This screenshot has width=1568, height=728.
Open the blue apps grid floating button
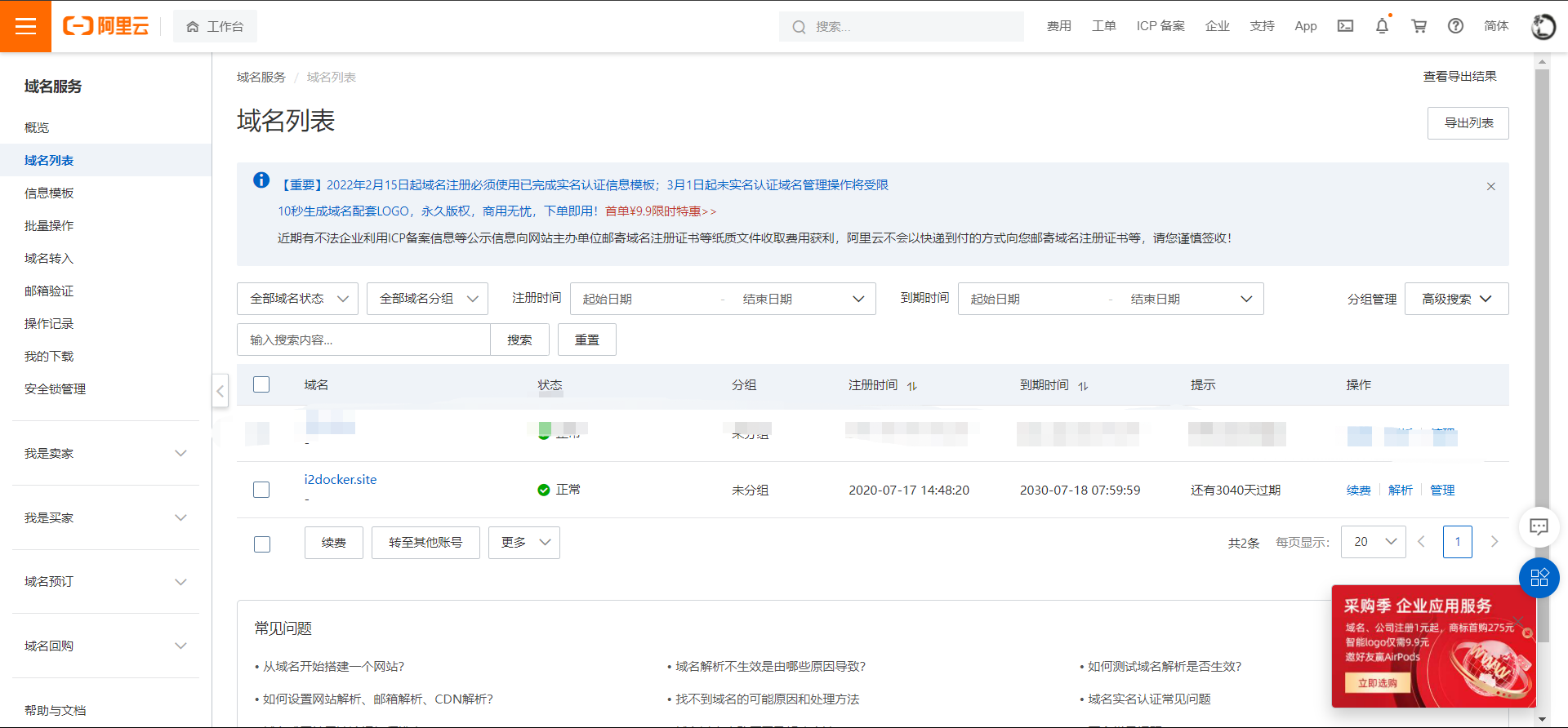point(1539,578)
